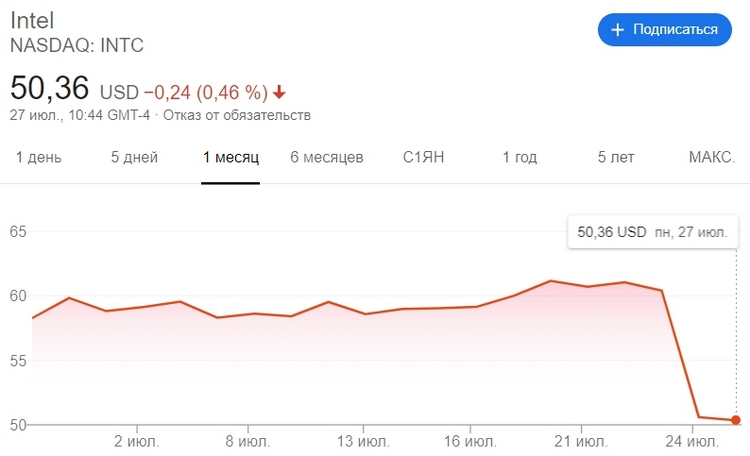This screenshot has width=750, height=456.
Task: Select the 5 лет range tab
Action: [x=616, y=157]
